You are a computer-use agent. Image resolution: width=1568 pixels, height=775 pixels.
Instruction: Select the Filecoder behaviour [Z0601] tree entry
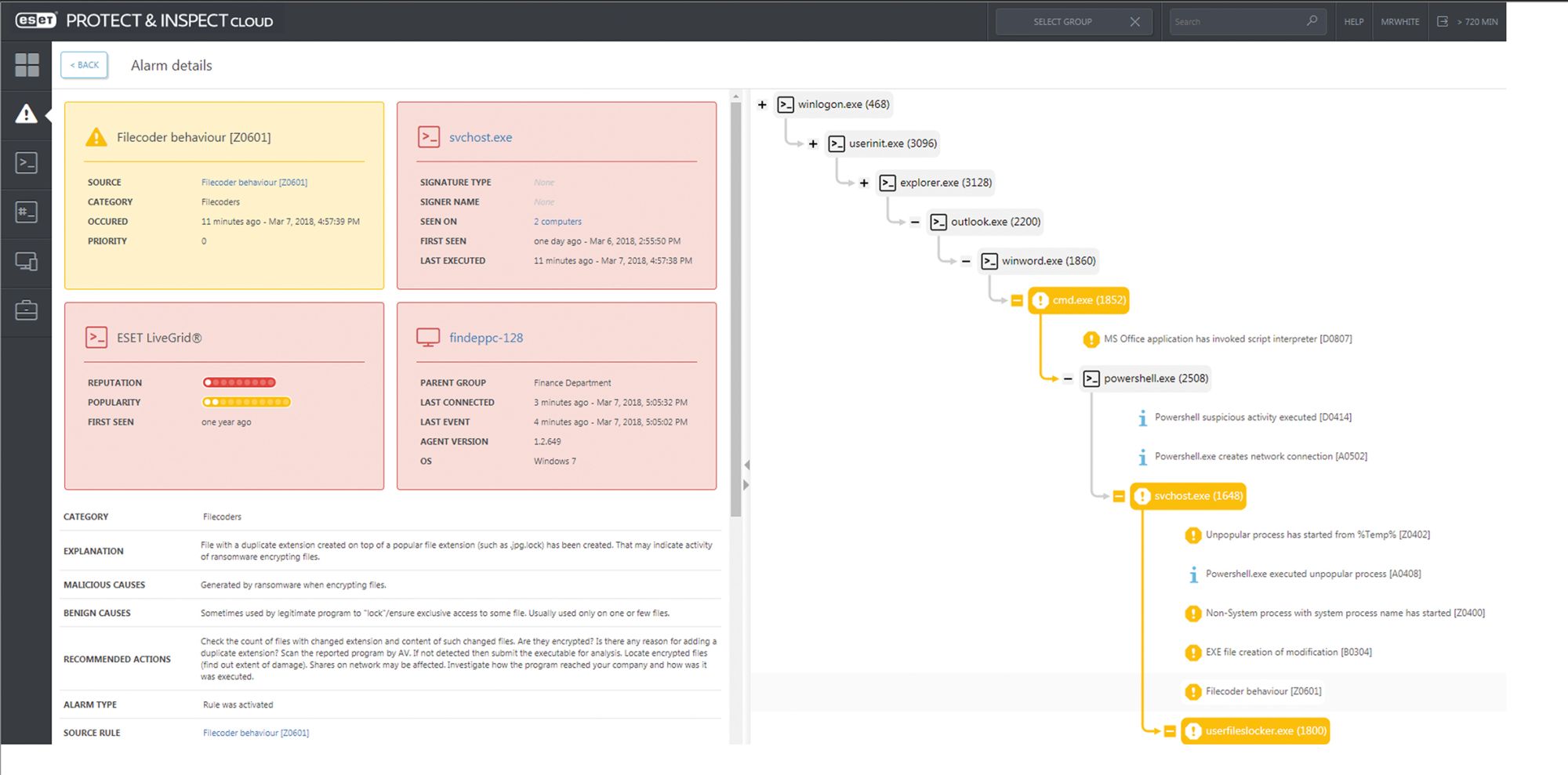tap(1263, 691)
